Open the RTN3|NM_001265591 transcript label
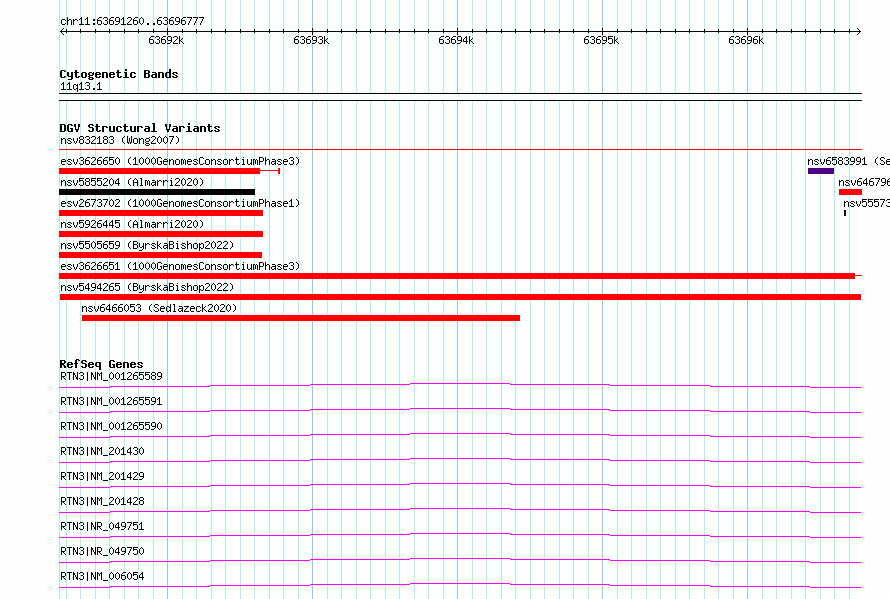 click(x=111, y=401)
